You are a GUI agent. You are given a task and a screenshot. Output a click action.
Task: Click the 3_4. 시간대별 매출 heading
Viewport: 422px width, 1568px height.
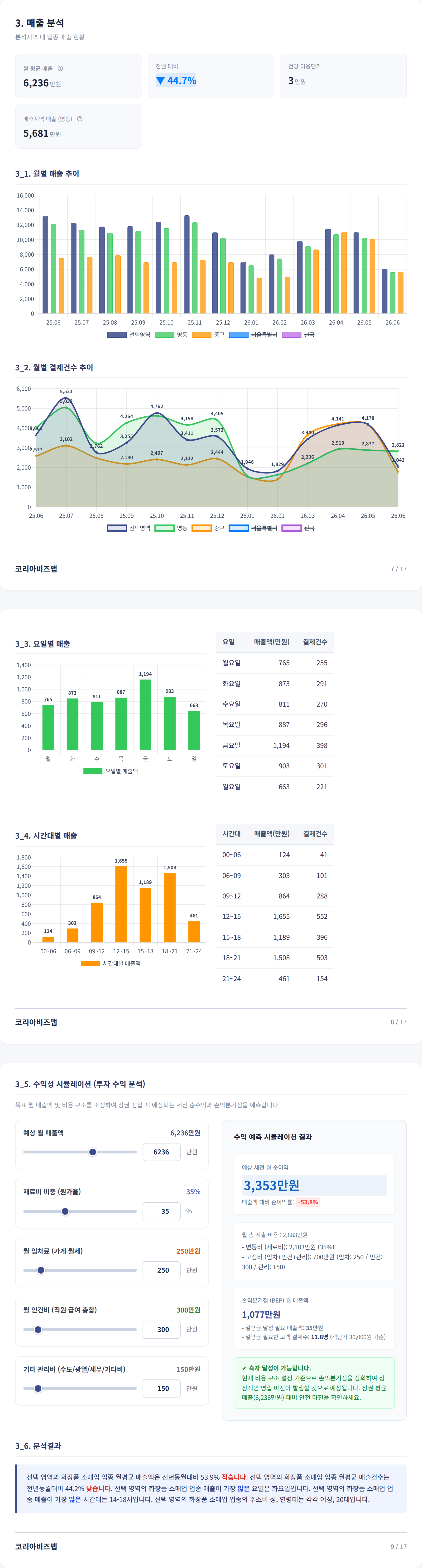click(x=46, y=836)
